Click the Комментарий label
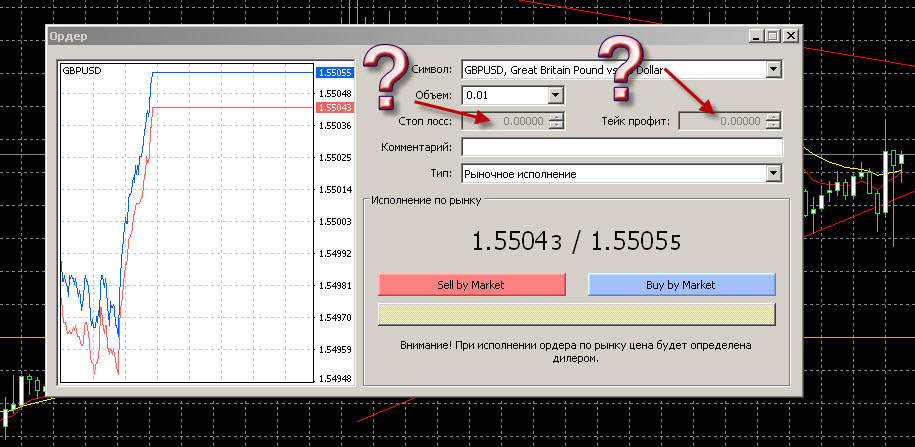 pyautogui.click(x=417, y=147)
